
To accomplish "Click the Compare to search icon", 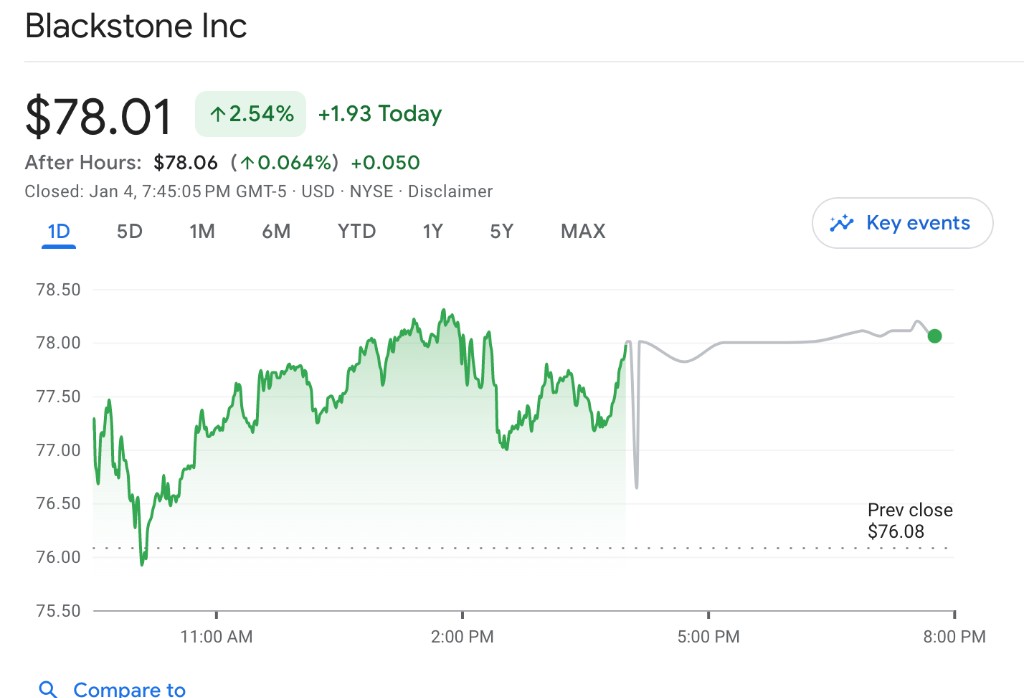I will [47, 689].
